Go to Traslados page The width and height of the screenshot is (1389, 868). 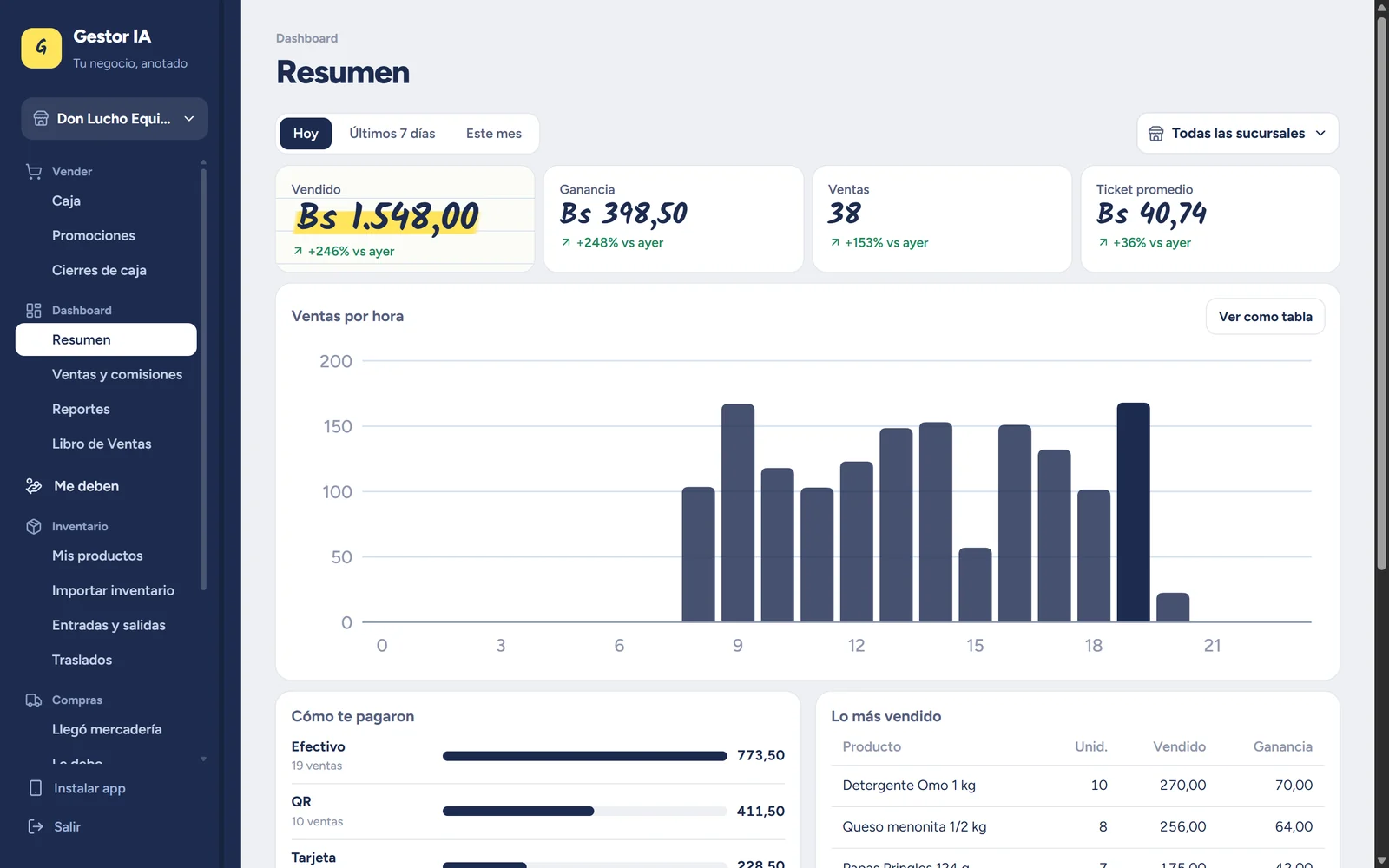point(106,660)
